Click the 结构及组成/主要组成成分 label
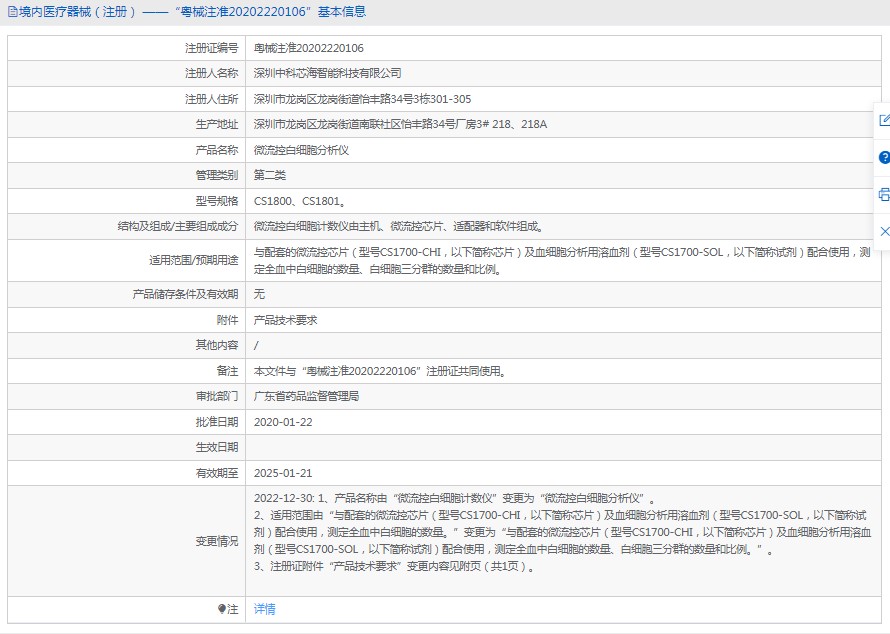 (x=178, y=226)
